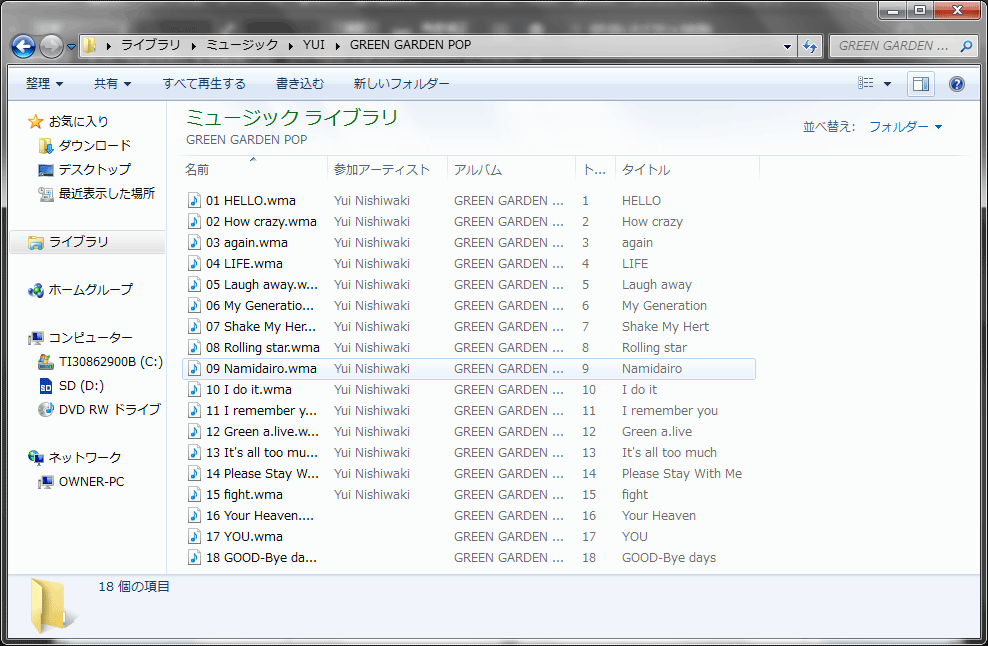Click the Forward navigation arrow
This screenshot has width=988, height=646.
pyautogui.click(x=51, y=46)
